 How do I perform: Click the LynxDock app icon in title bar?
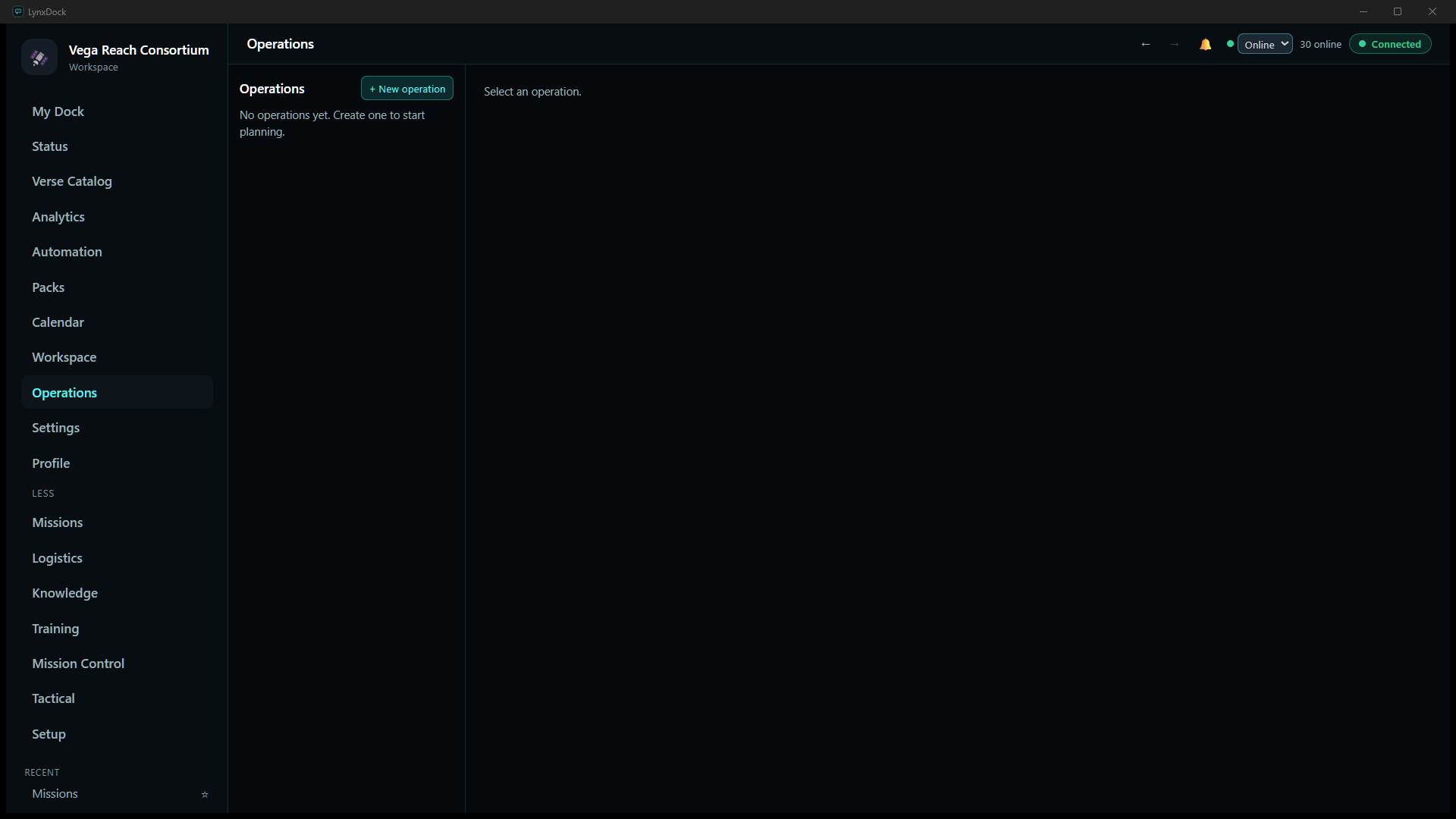[18, 11]
